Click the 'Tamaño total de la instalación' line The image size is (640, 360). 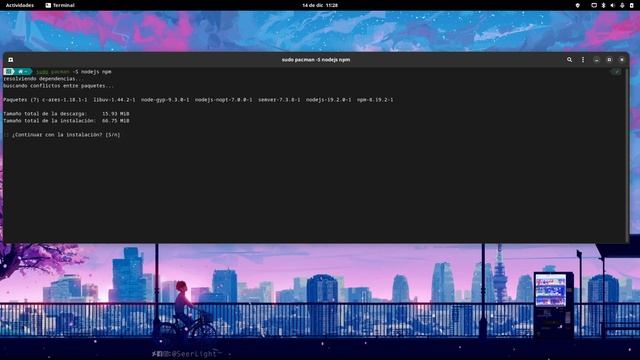[x=66, y=121]
